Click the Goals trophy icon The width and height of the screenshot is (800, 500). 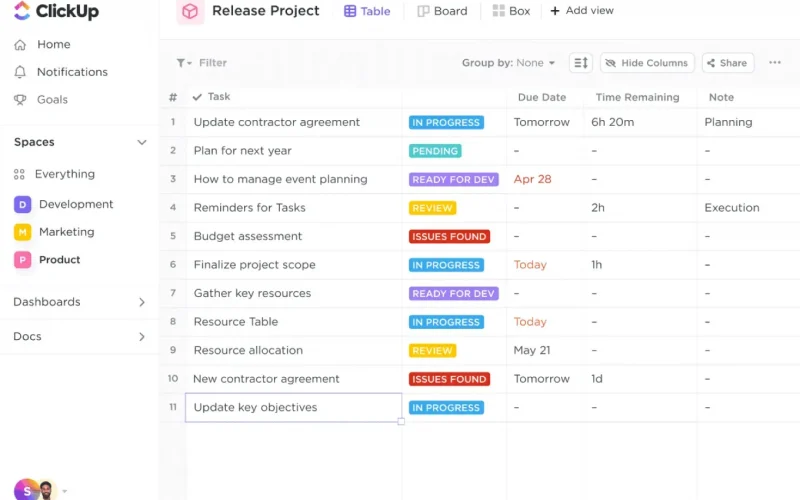pyautogui.click(x=20, y=100)
